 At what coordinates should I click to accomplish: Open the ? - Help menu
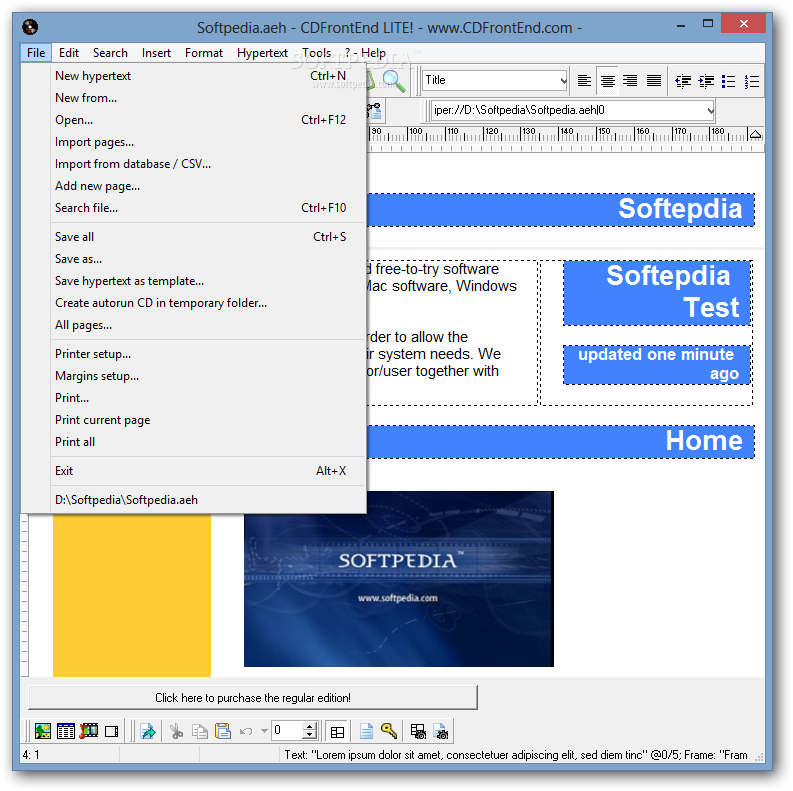(365, 53)
